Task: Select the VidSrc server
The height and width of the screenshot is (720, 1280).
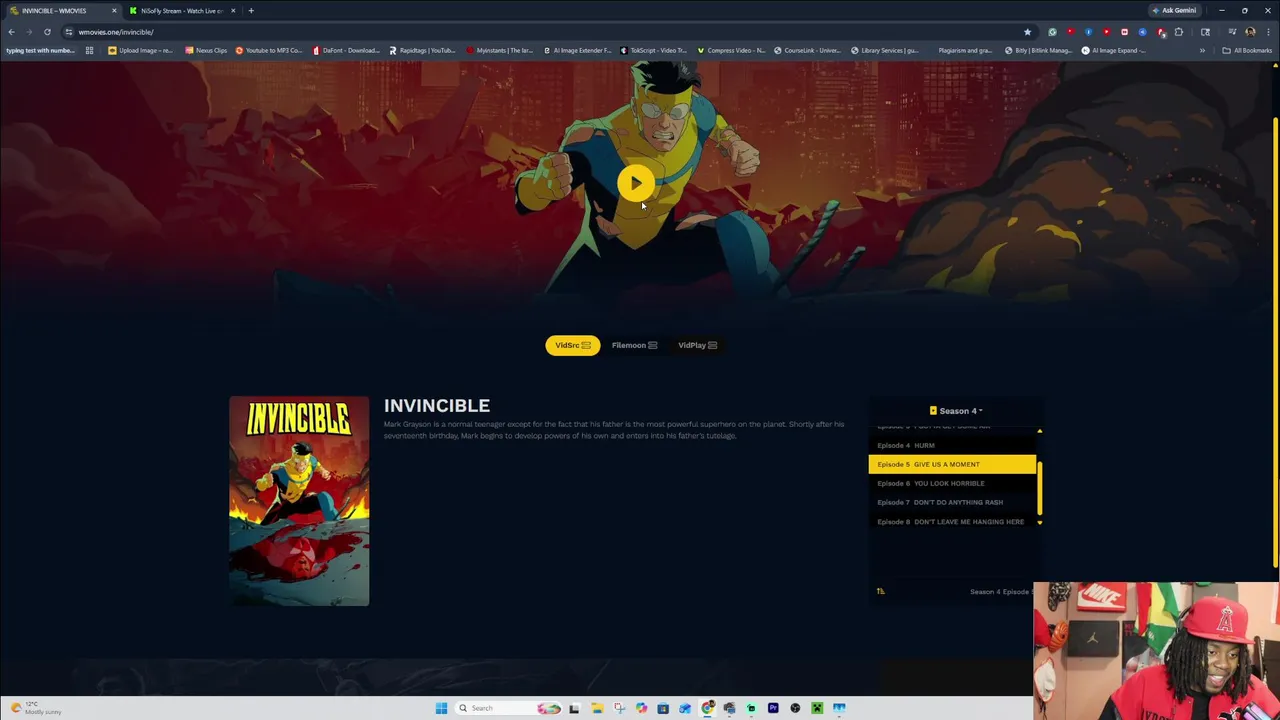Action: point(572,345)
